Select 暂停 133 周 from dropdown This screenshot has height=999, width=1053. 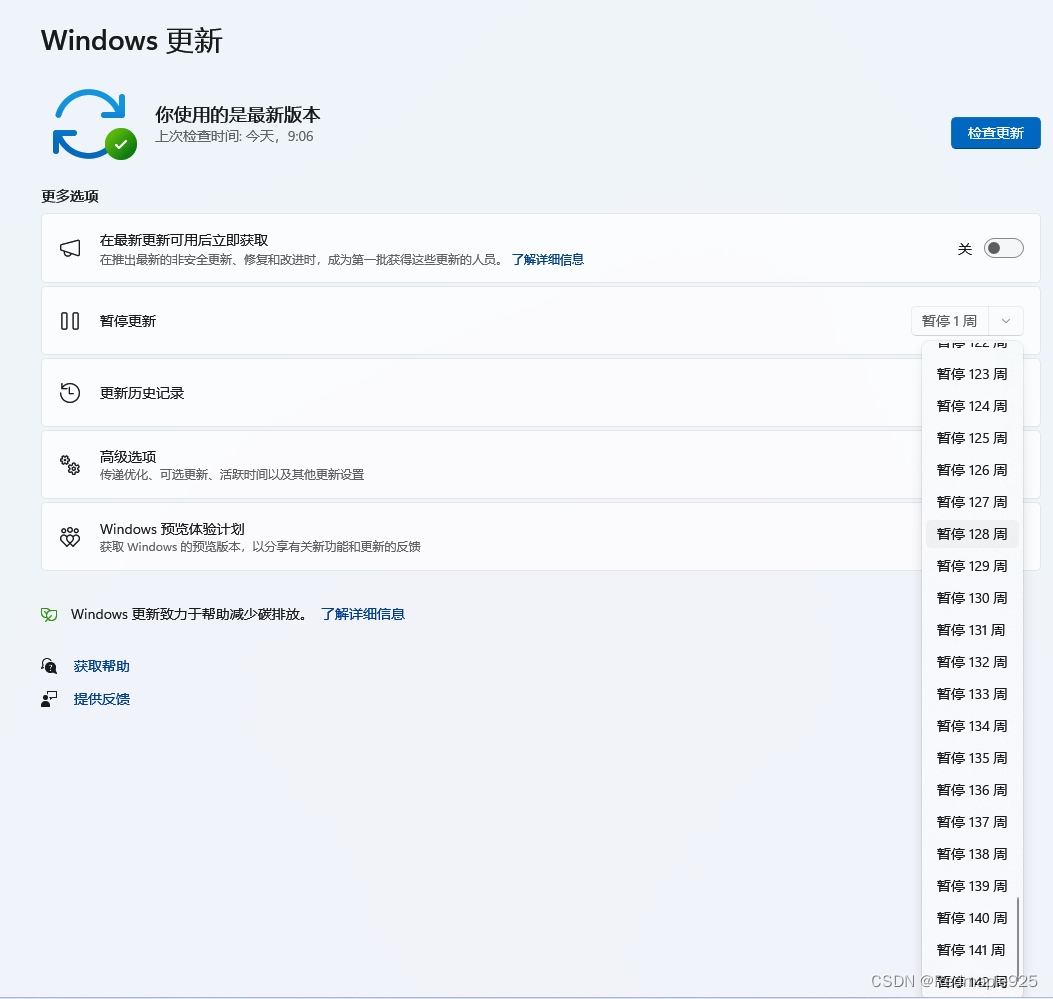[x=972, y=694]
